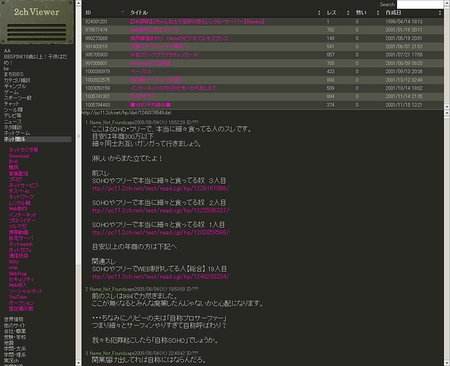Expand the 会社・職業 category
Viewport: 450px width, 366px height.
[x=15, y=331]
